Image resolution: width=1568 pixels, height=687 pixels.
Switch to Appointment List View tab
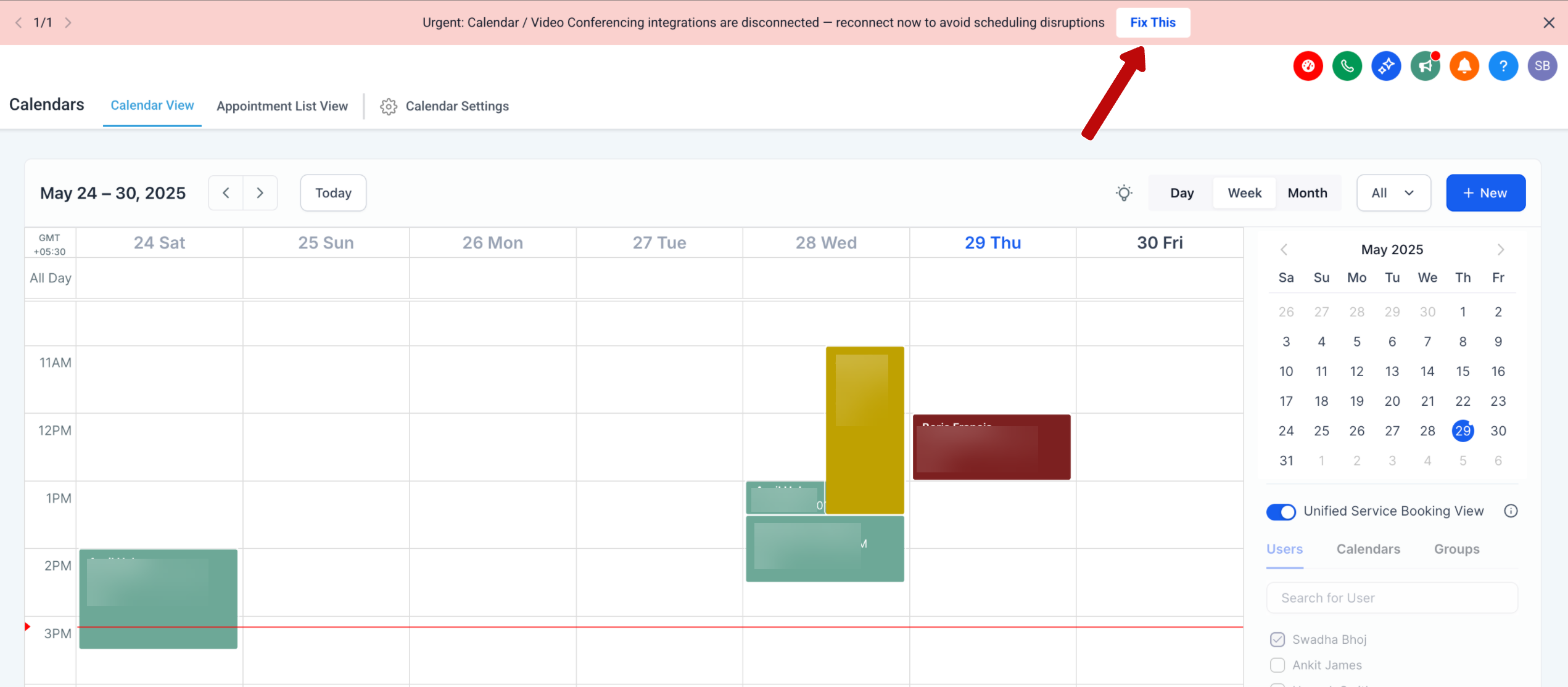(282, 106)
